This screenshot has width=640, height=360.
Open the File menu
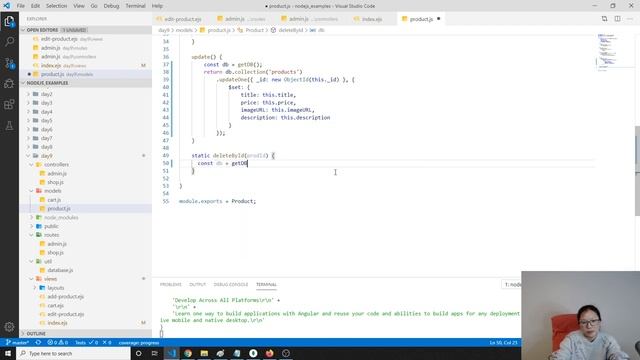click(x=21, y=6)
